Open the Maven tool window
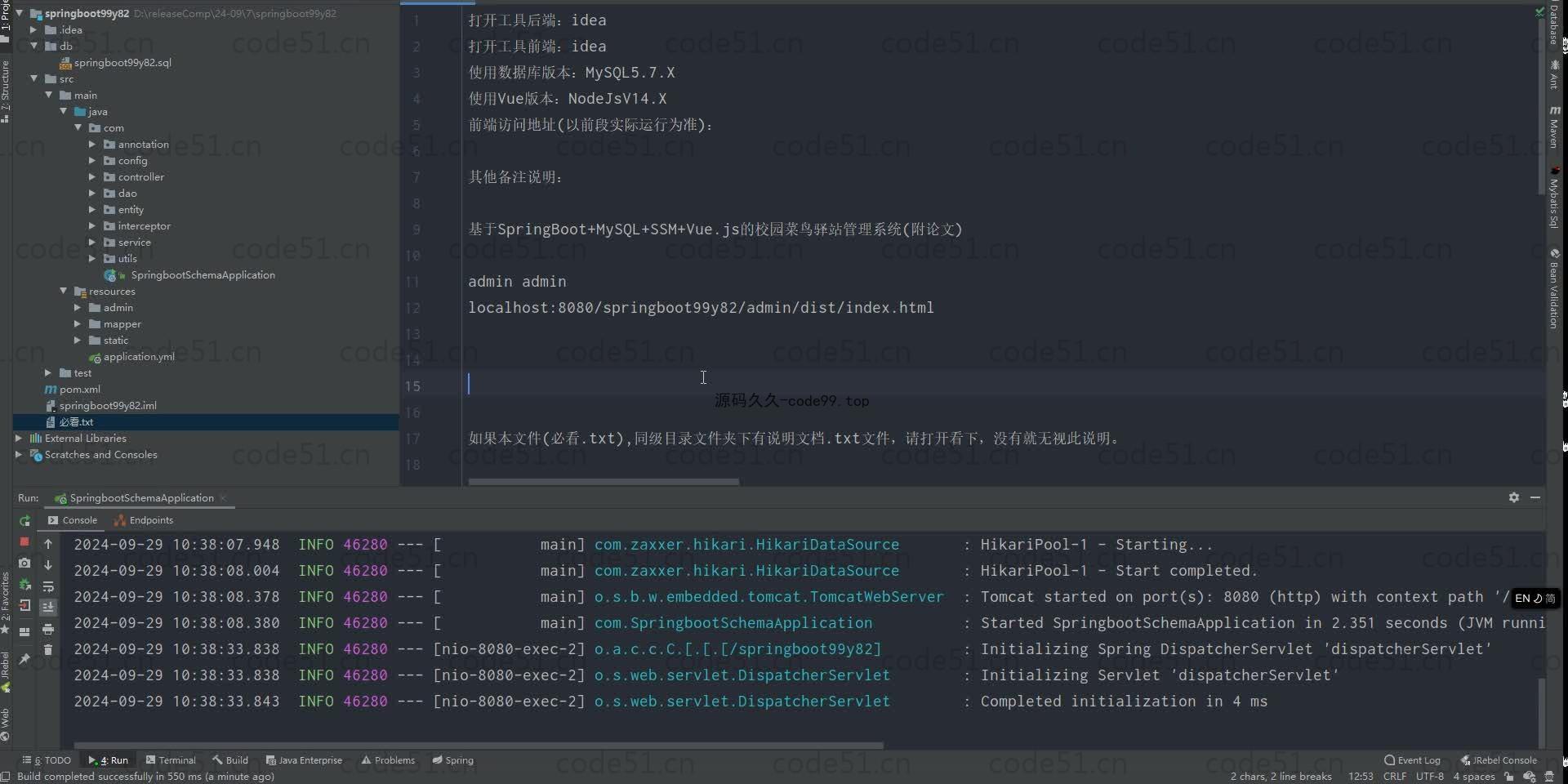1568x784 pixels. point(1554,127)
